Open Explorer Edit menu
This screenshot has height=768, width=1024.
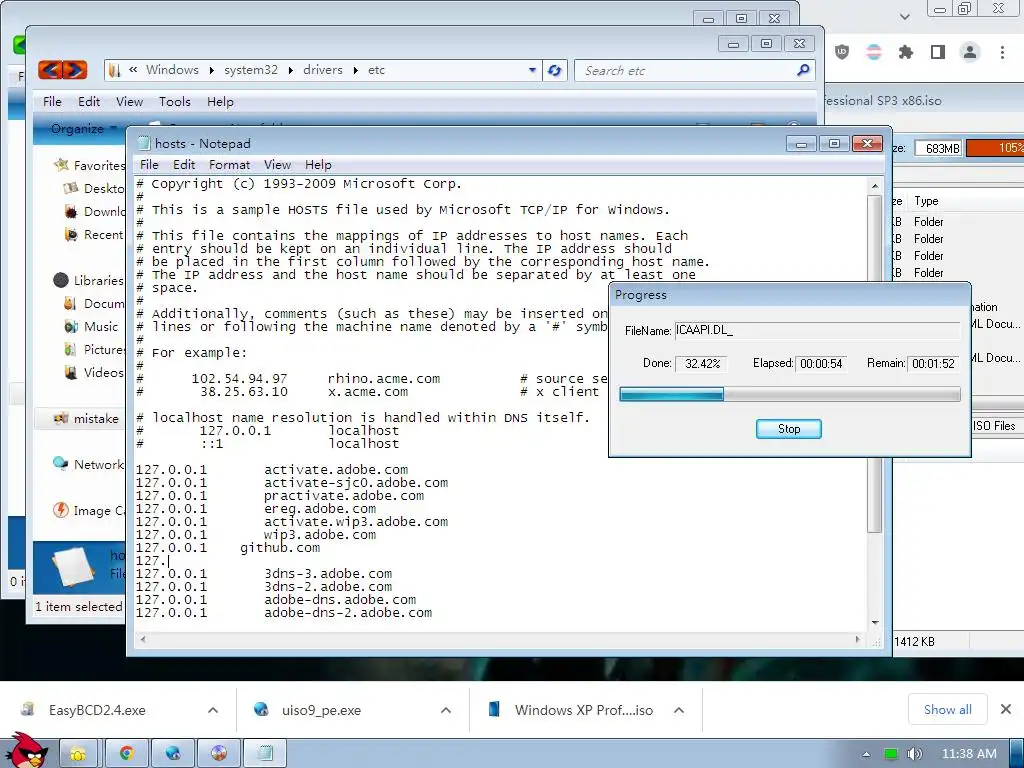pos(89,101)
